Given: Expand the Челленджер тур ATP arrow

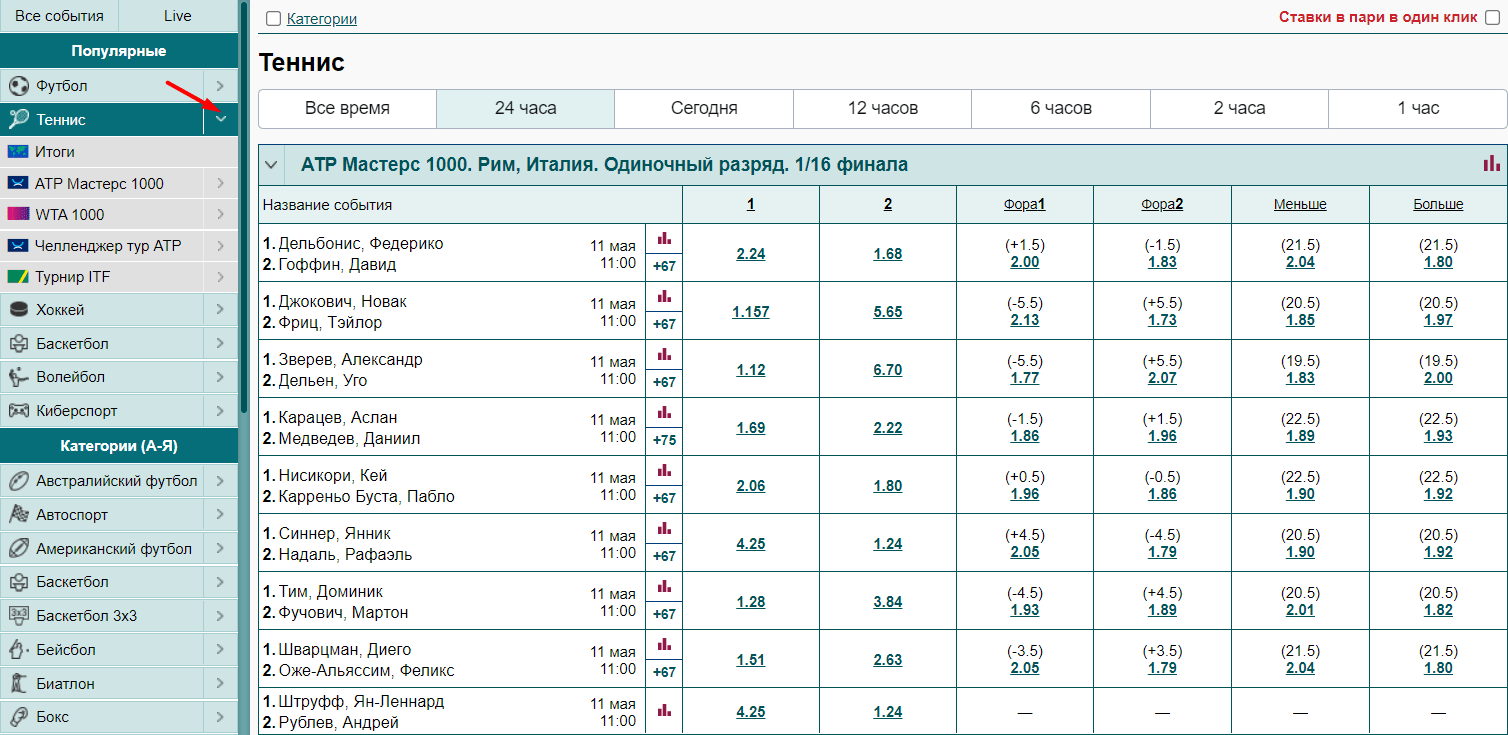Looking at the screenshot, I should point(221,245).
